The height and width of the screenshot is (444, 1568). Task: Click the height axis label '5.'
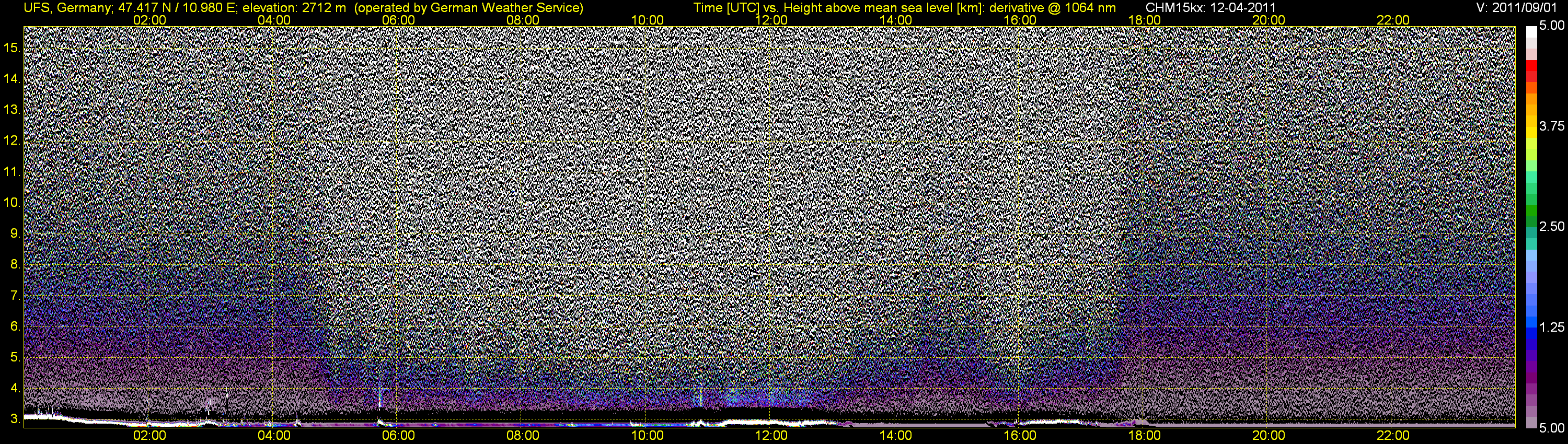coord(15,357)
